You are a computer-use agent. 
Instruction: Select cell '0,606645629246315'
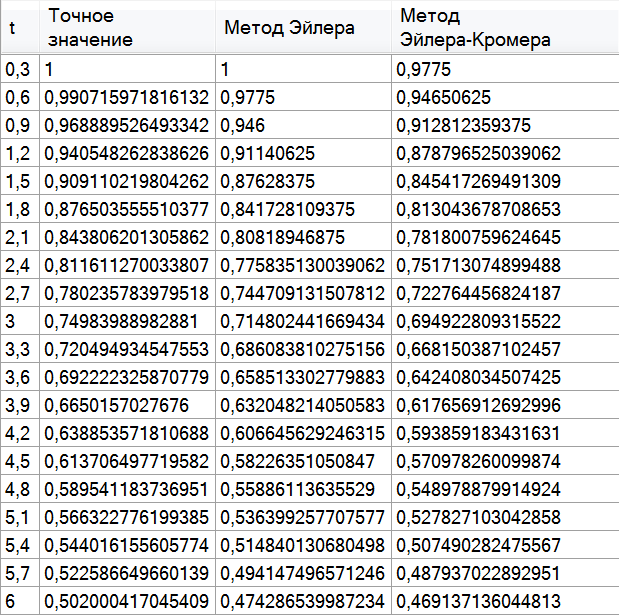tap(303, 433)
